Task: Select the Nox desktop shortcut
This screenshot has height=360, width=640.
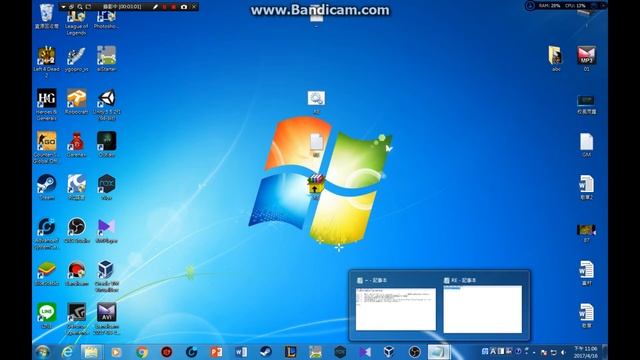Action: 107,187
